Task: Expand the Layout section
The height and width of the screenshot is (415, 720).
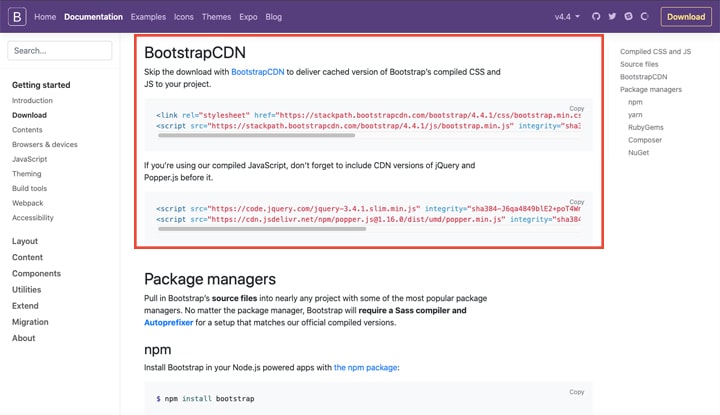Action: pos(25,241)
